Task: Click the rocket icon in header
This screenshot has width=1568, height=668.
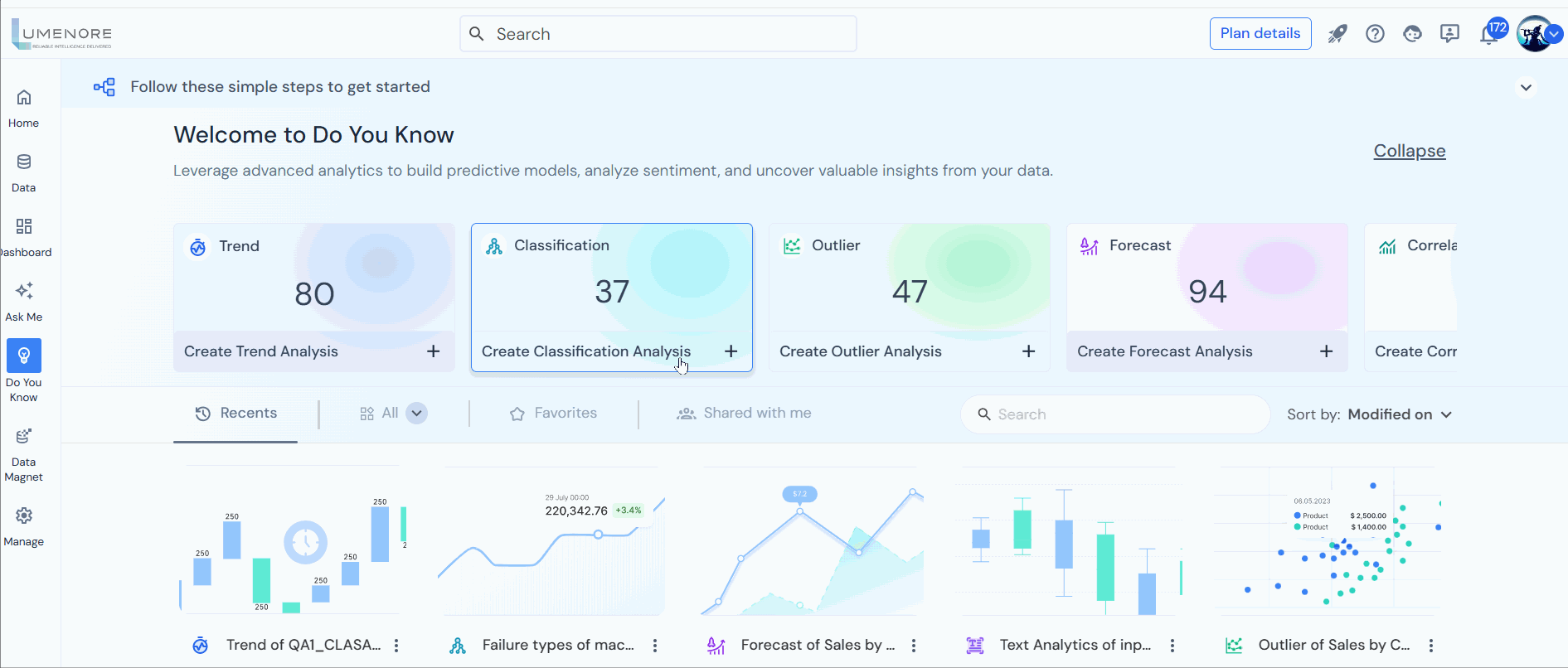Action: pos(1337,34)
